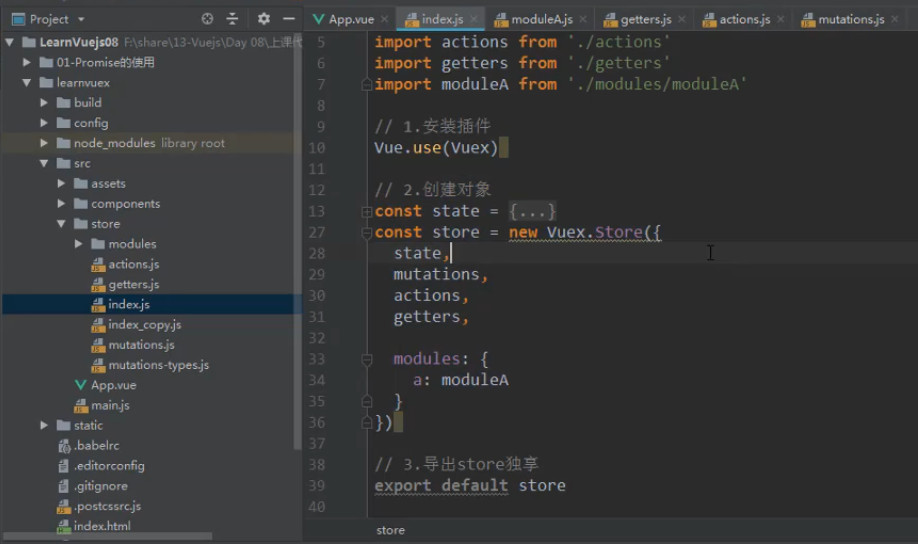Viewport: 918px width, 544px height.
Task: Select .babelrc file in tree
Action: click(x=97, y=446)
